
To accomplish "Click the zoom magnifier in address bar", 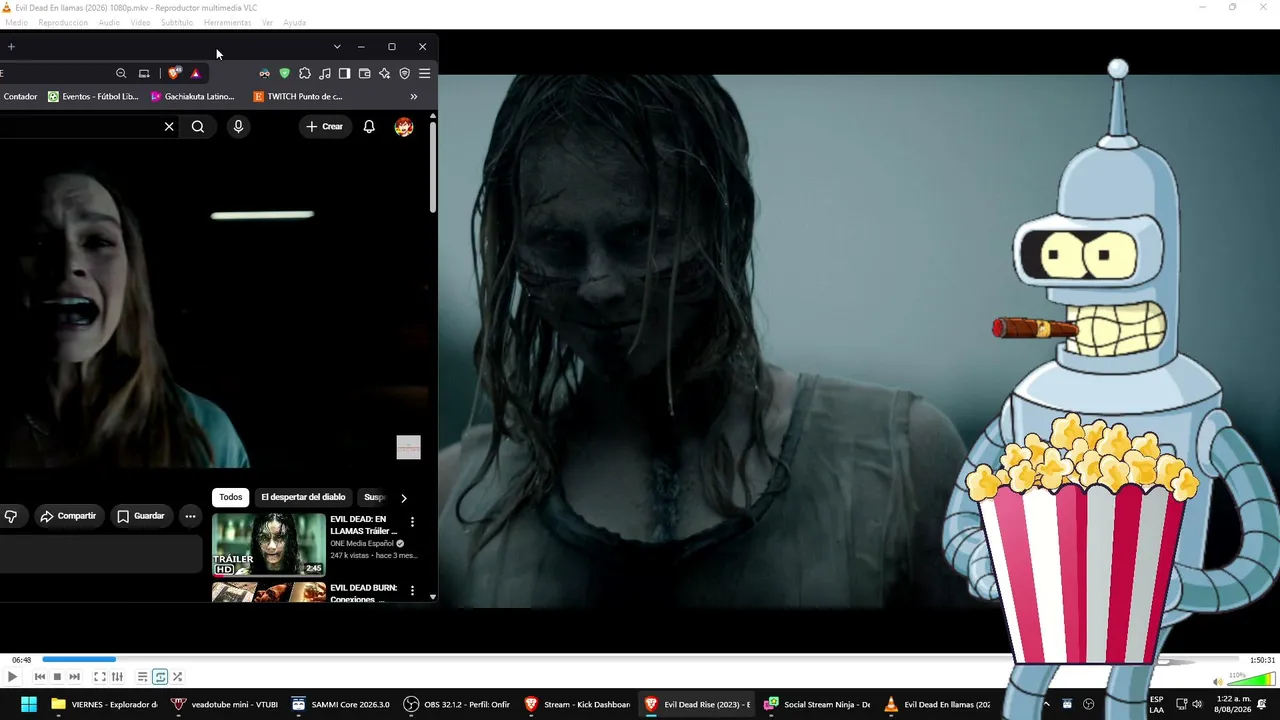I will click(121, 73).
